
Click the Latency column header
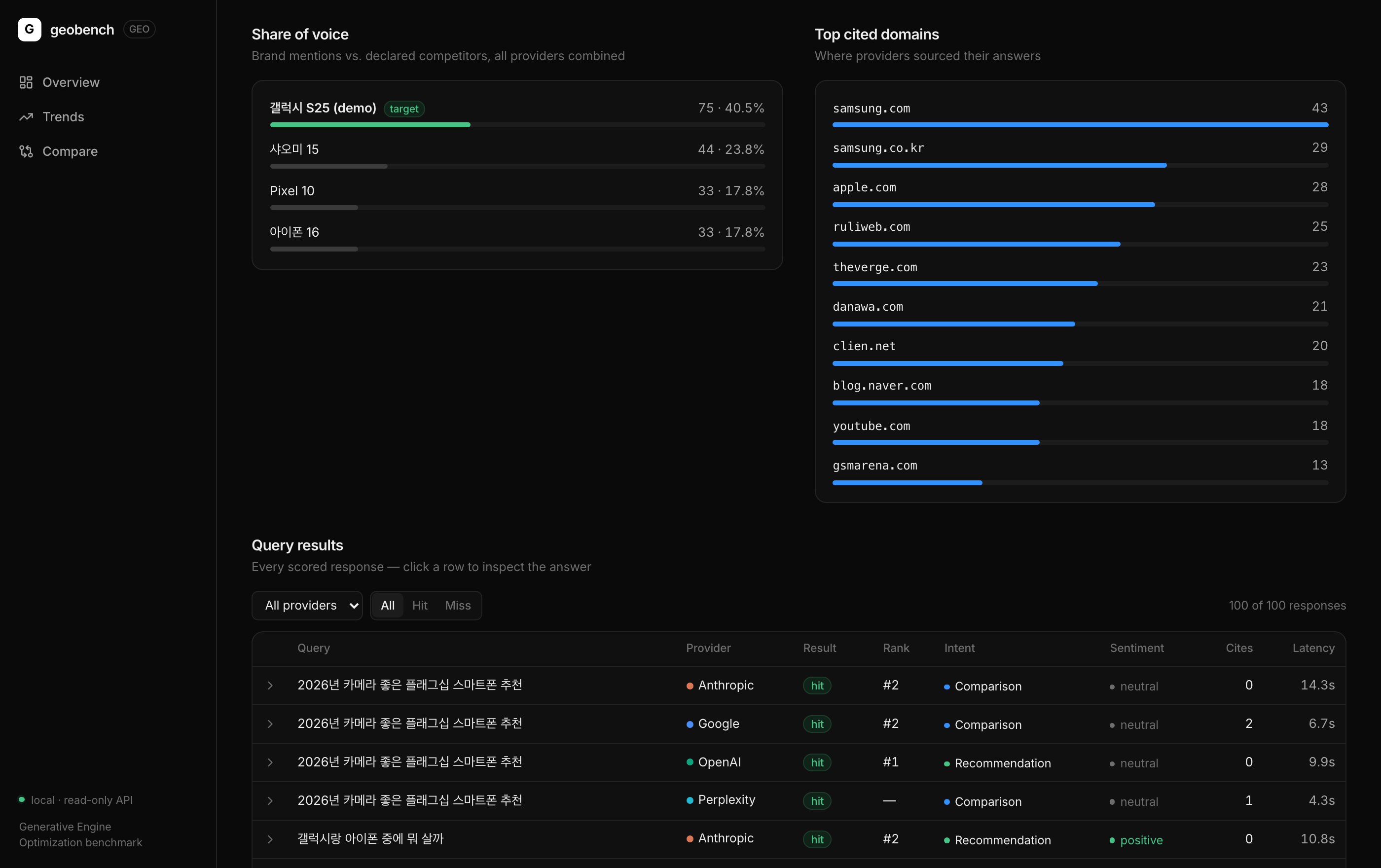click(1313, 648)
